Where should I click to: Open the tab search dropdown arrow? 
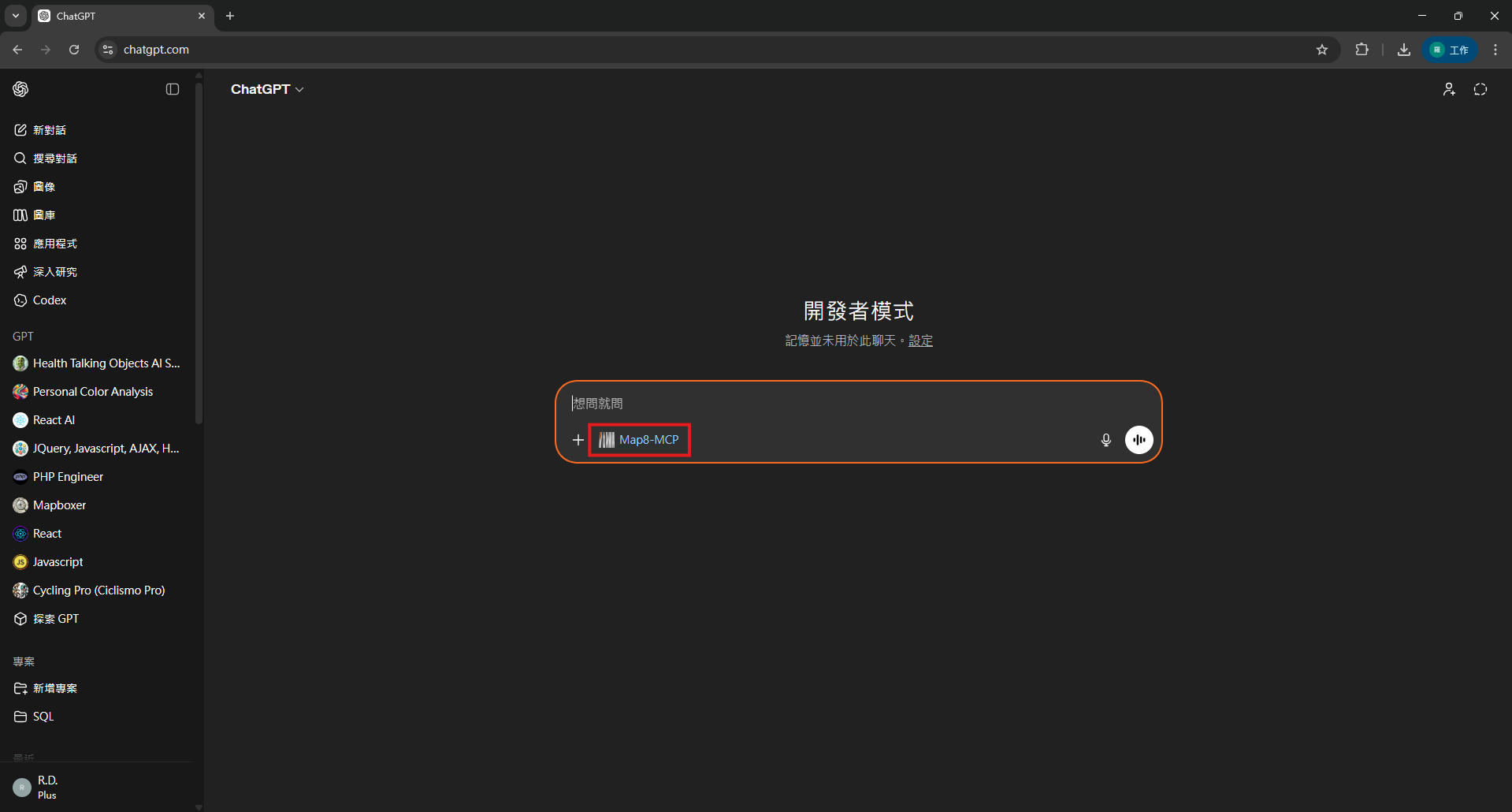[x=16, y=16]
